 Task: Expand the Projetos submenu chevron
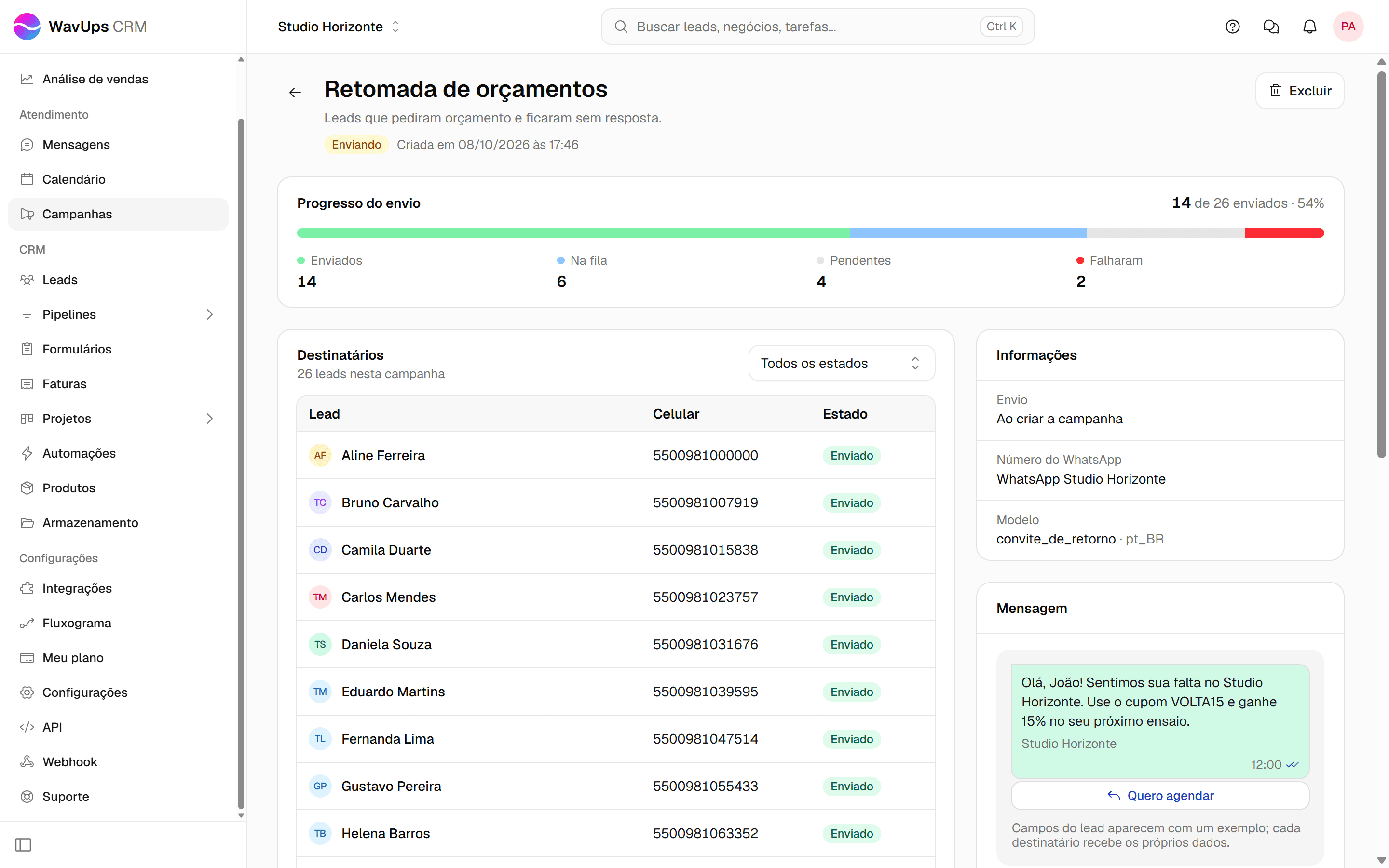pyautogui.click(x=209, y=419)
